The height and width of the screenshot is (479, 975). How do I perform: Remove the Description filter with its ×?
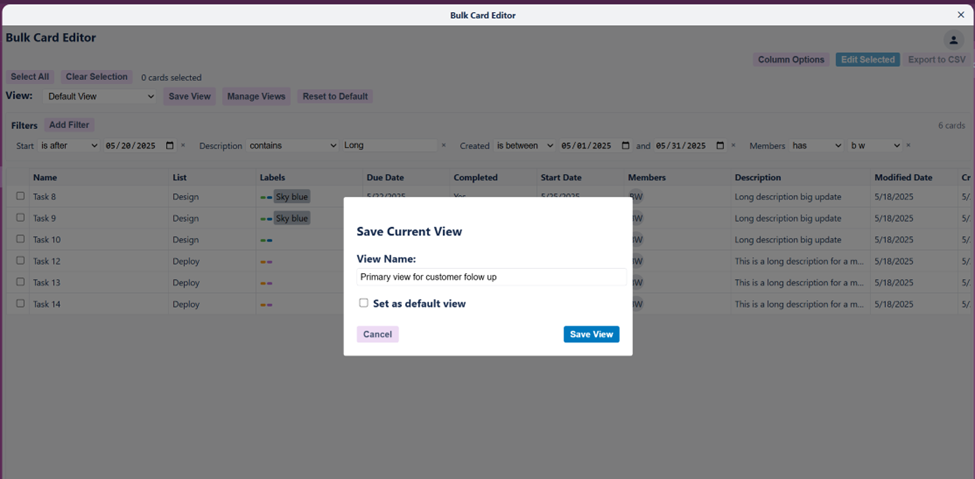443,146
